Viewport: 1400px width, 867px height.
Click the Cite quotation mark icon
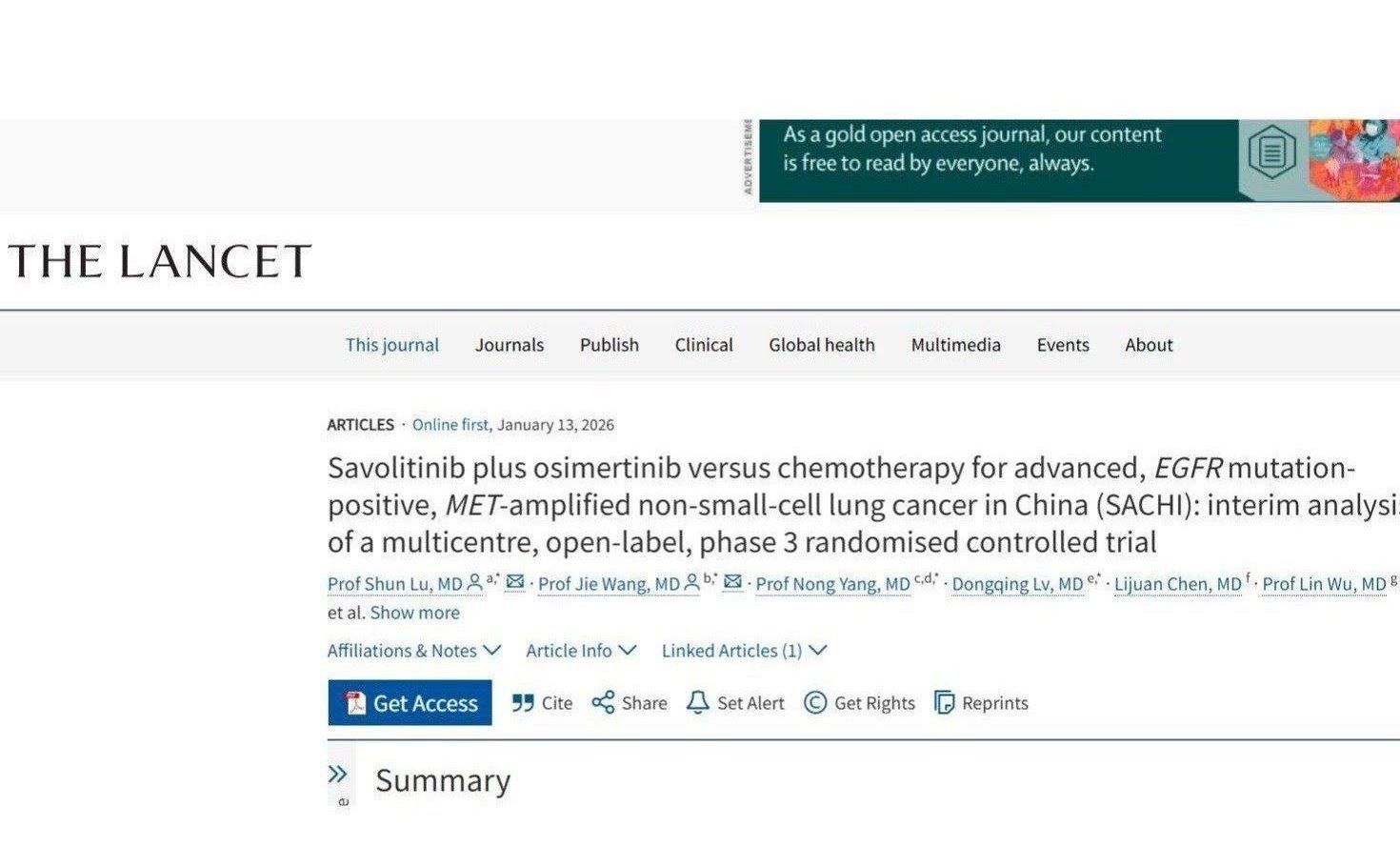tap(523, 703)
